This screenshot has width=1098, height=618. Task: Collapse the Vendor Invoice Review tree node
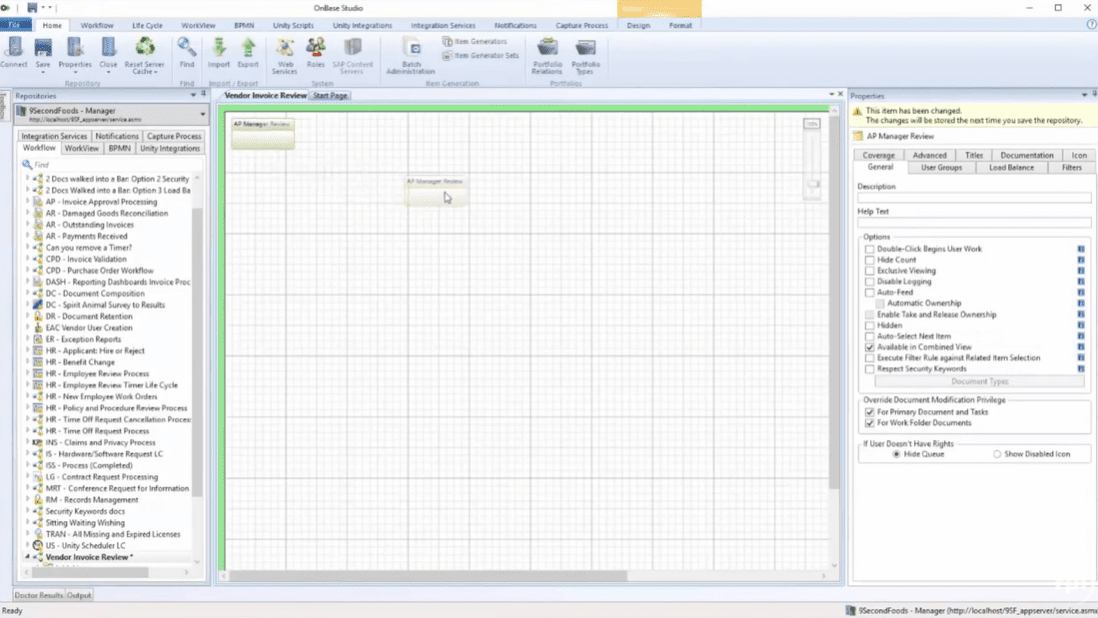[x=28, y=557]
